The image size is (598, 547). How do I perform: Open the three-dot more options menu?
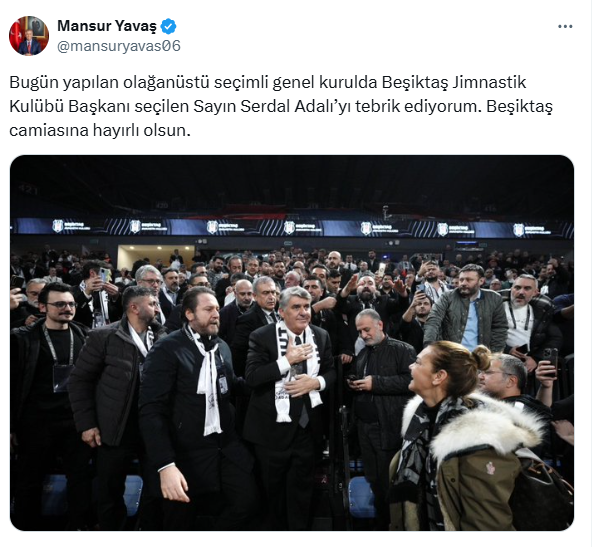pyautogui.click(x=565, y=27)
